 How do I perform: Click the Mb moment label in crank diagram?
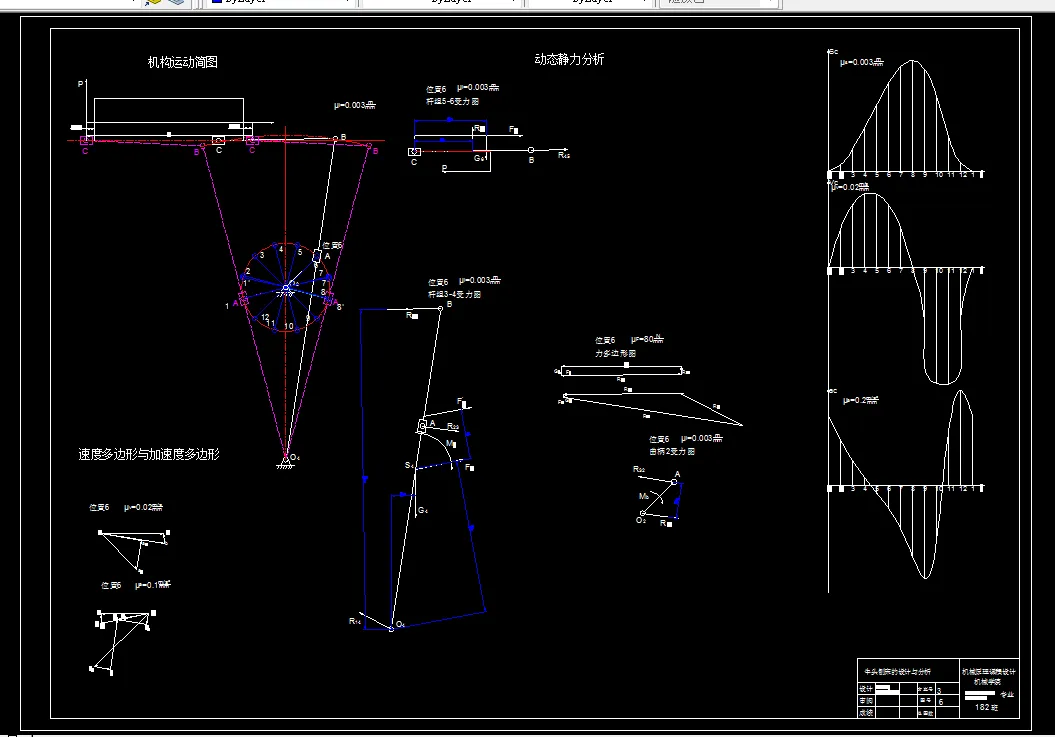pos(644,496)
